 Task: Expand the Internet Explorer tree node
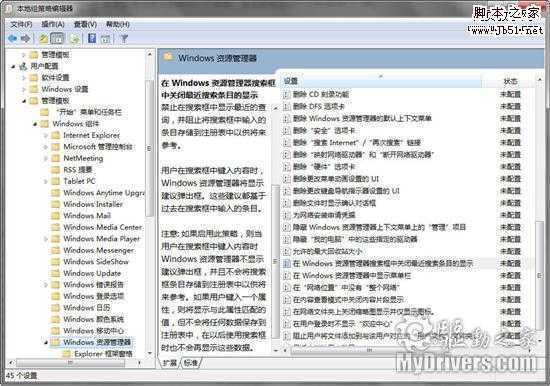click(x=46, y=135)
